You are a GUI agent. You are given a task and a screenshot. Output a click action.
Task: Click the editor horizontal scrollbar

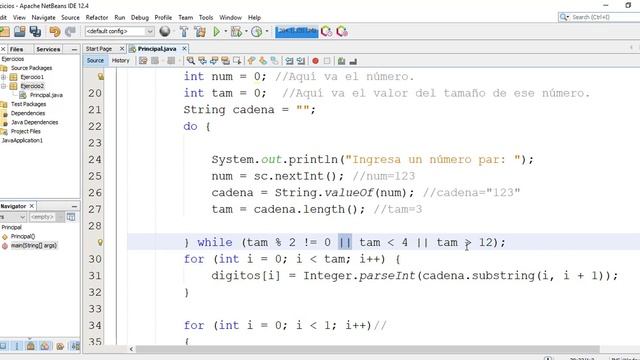point(367,349)
